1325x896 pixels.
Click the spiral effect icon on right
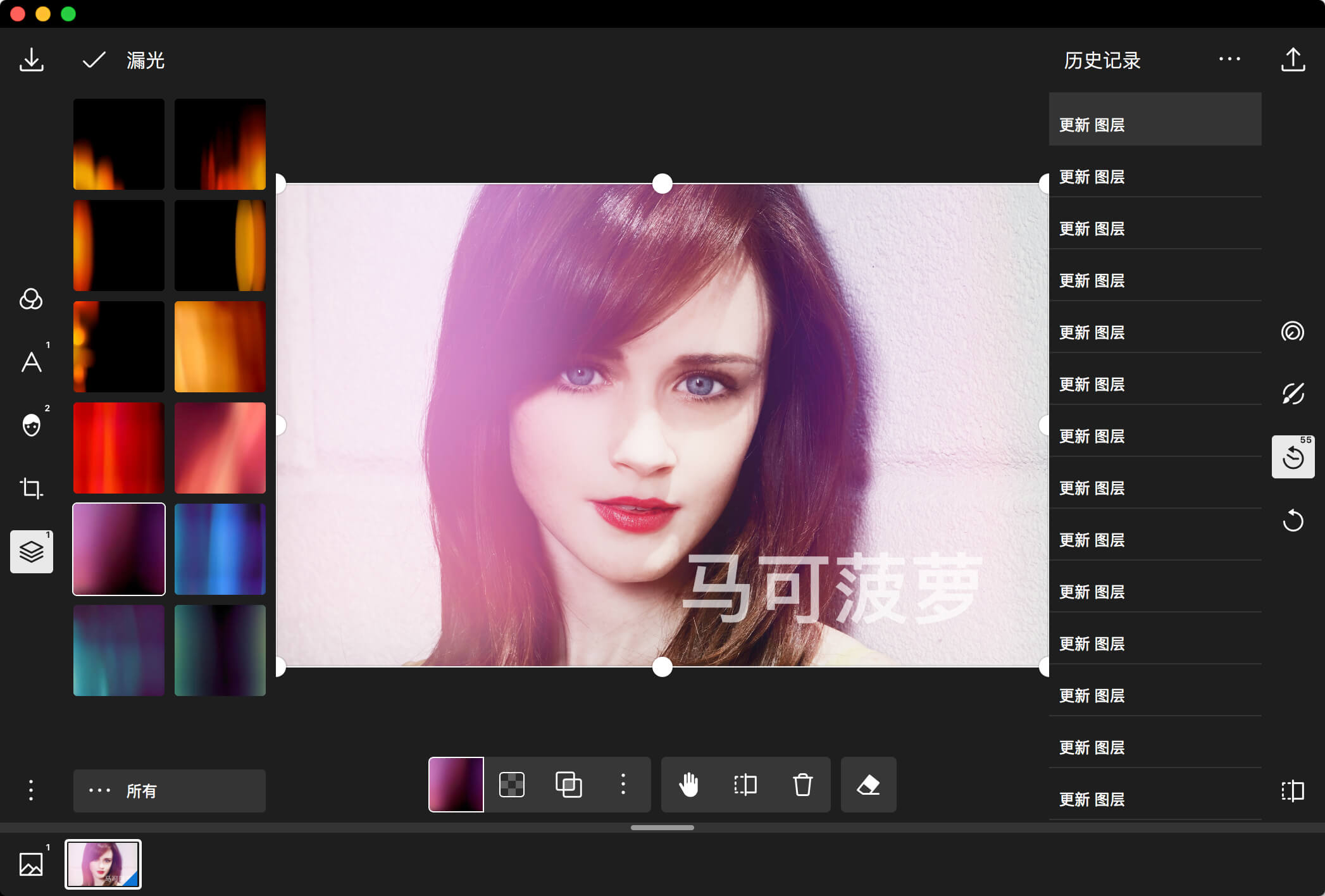(1293, 332)
